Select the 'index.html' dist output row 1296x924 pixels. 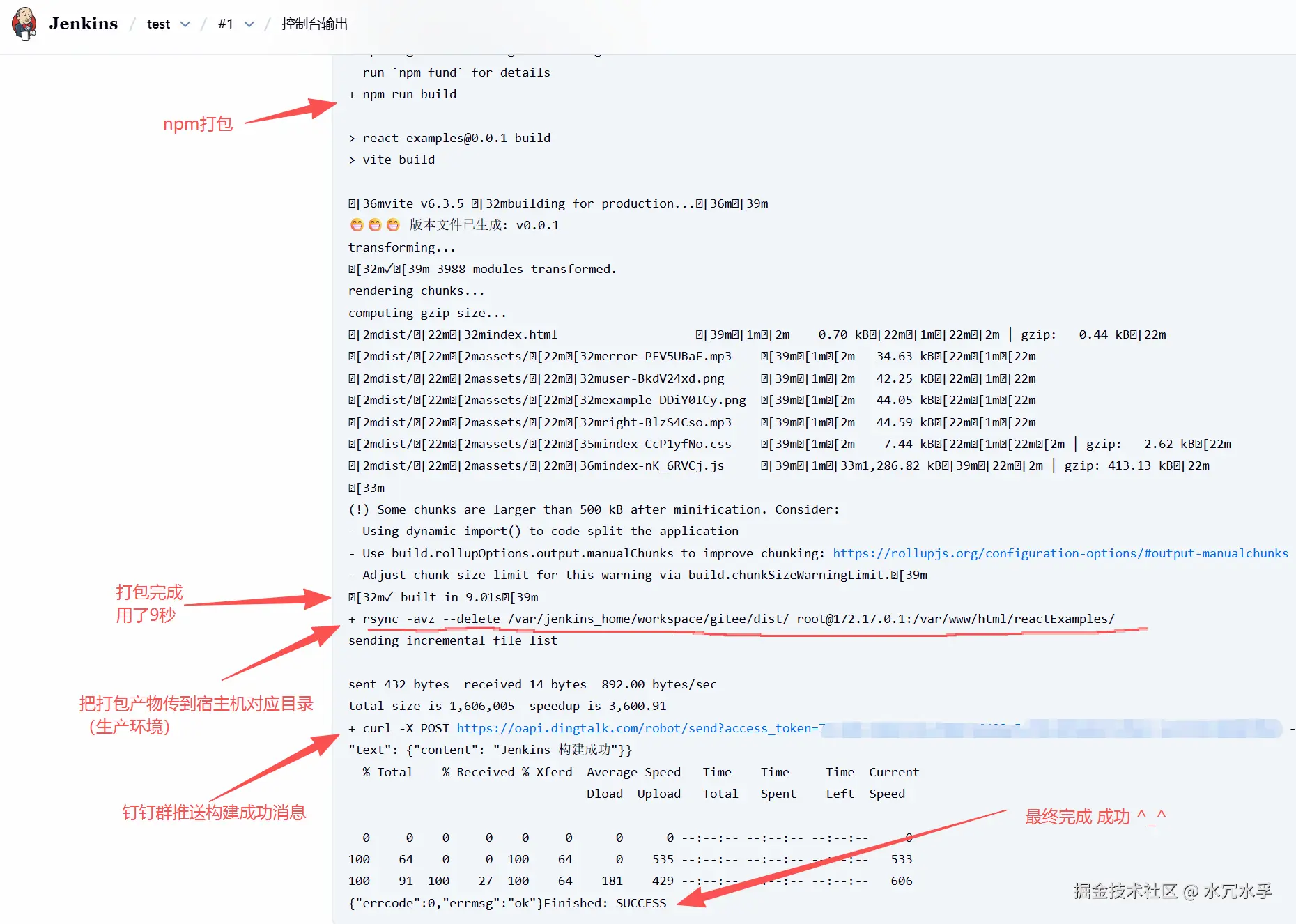[757, 334]
